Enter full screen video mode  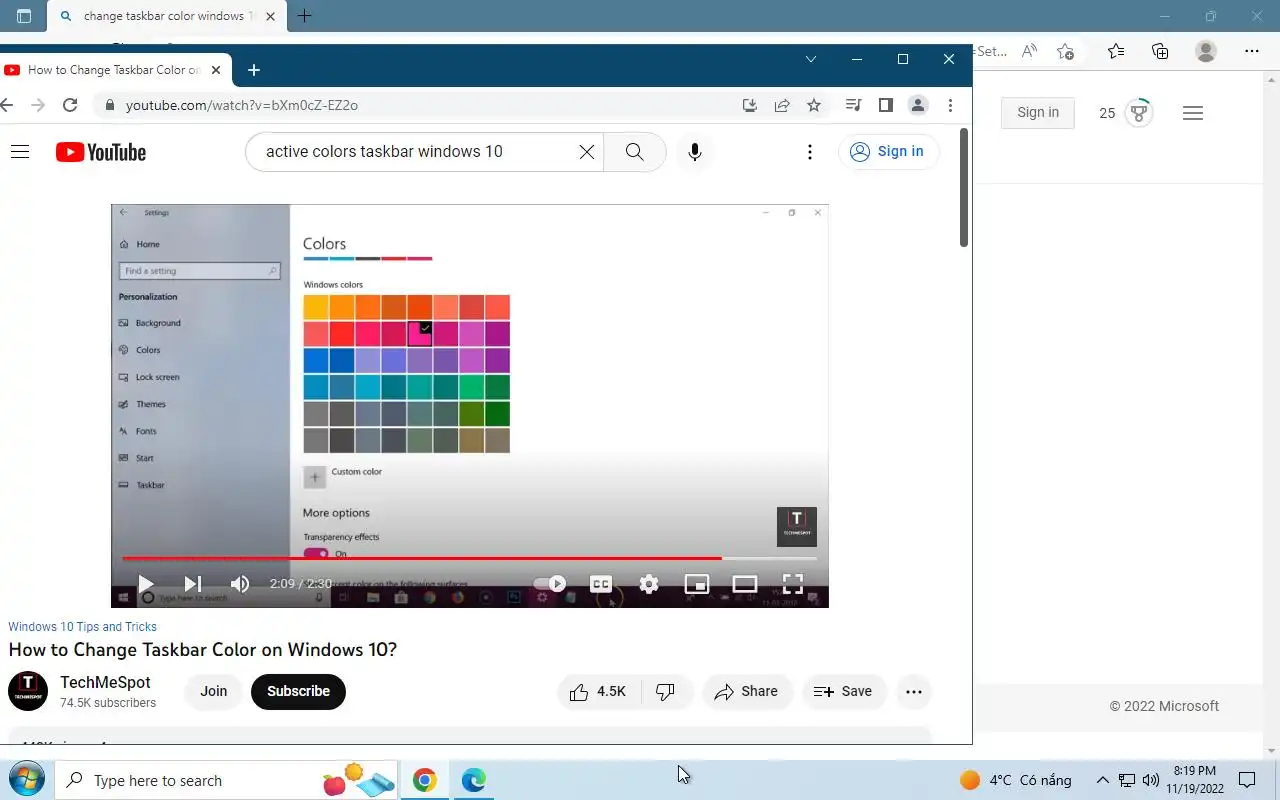point(792,584)
